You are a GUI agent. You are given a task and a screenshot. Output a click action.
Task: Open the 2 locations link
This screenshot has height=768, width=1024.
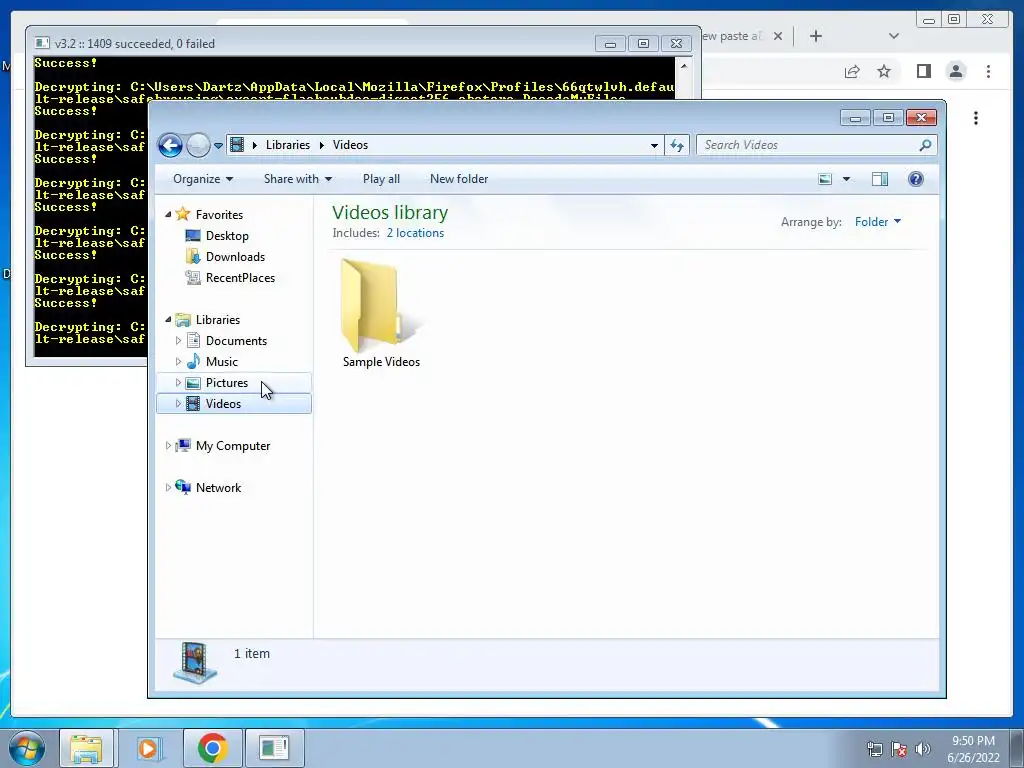pos(415,233)
